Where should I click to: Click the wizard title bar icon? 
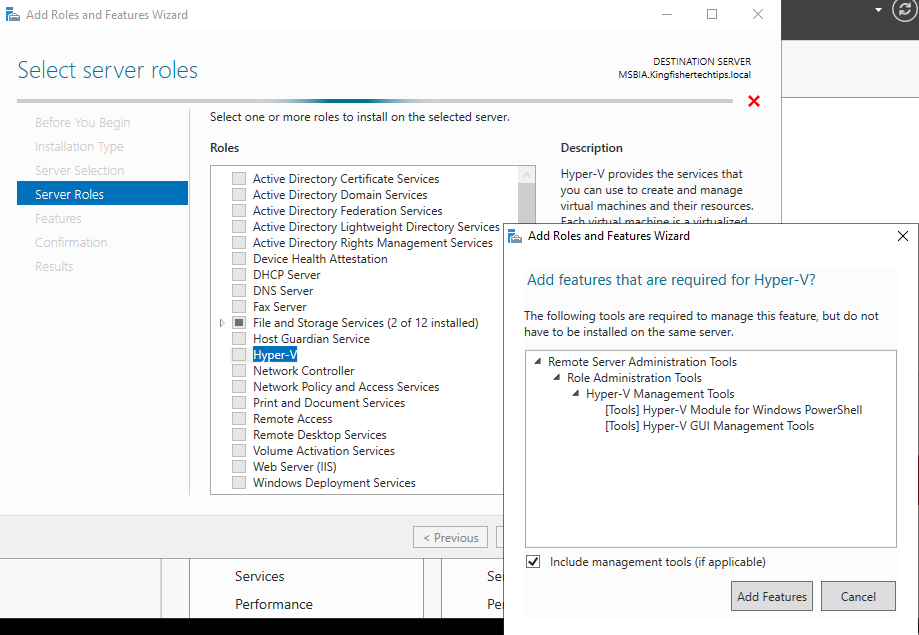12,15
